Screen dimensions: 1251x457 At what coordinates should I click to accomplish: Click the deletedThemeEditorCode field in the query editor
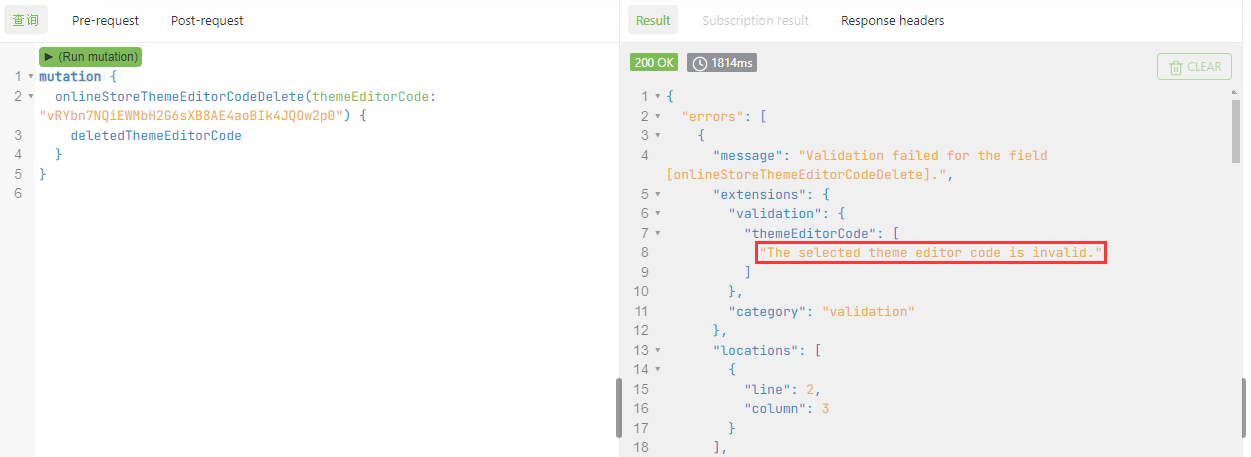pyautogui.click(x=156, y=135)
